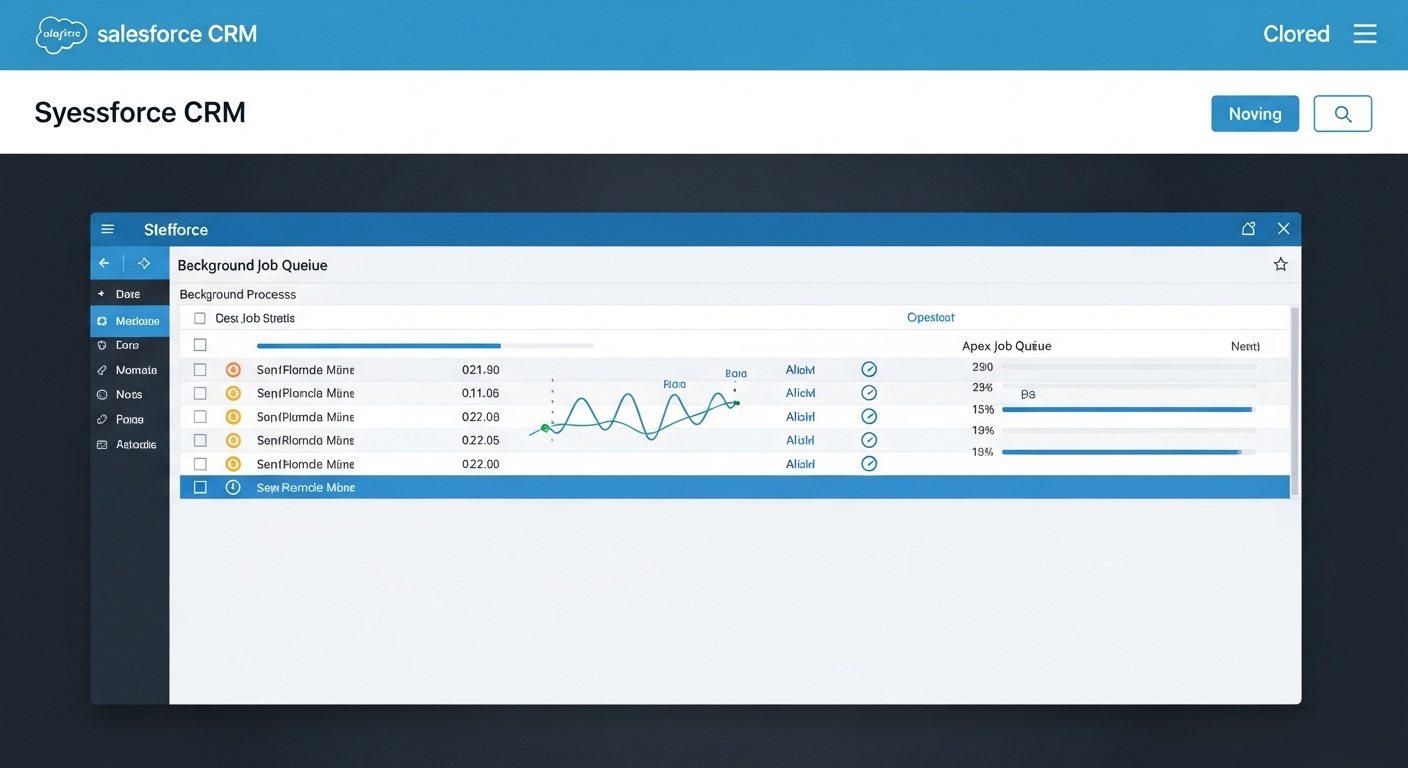The image size is (1408, 768).
Task: Click the back arrow in the sidebar
Action: pos(103,262)
